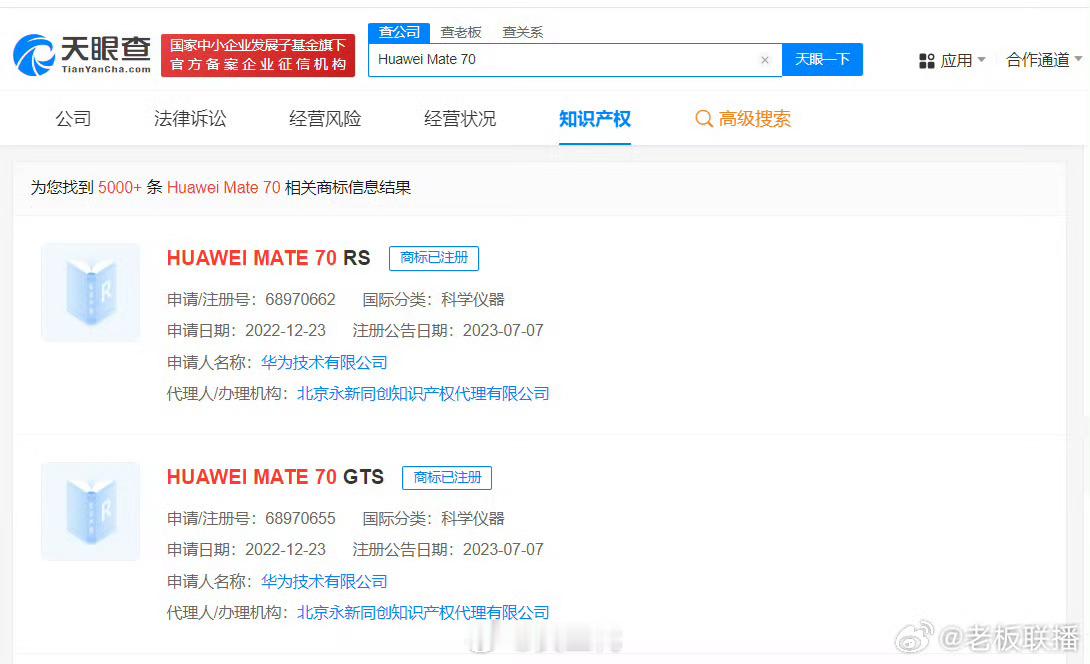Click registration number 68970655
Screen dimensions: 1090x664
pos(300,519)
